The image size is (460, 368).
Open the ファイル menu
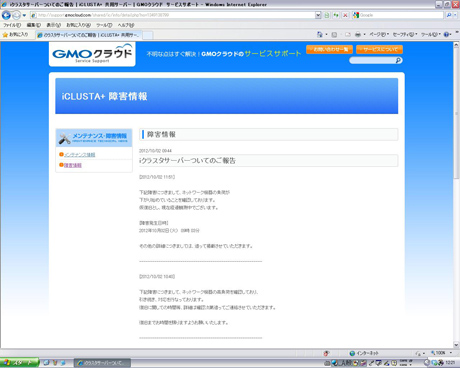12,25
